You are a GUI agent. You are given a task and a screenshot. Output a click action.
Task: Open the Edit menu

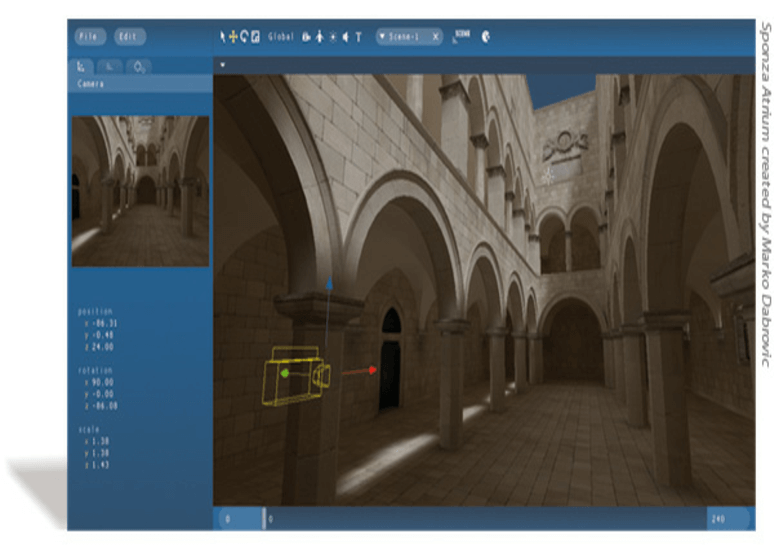click(128, 37)
